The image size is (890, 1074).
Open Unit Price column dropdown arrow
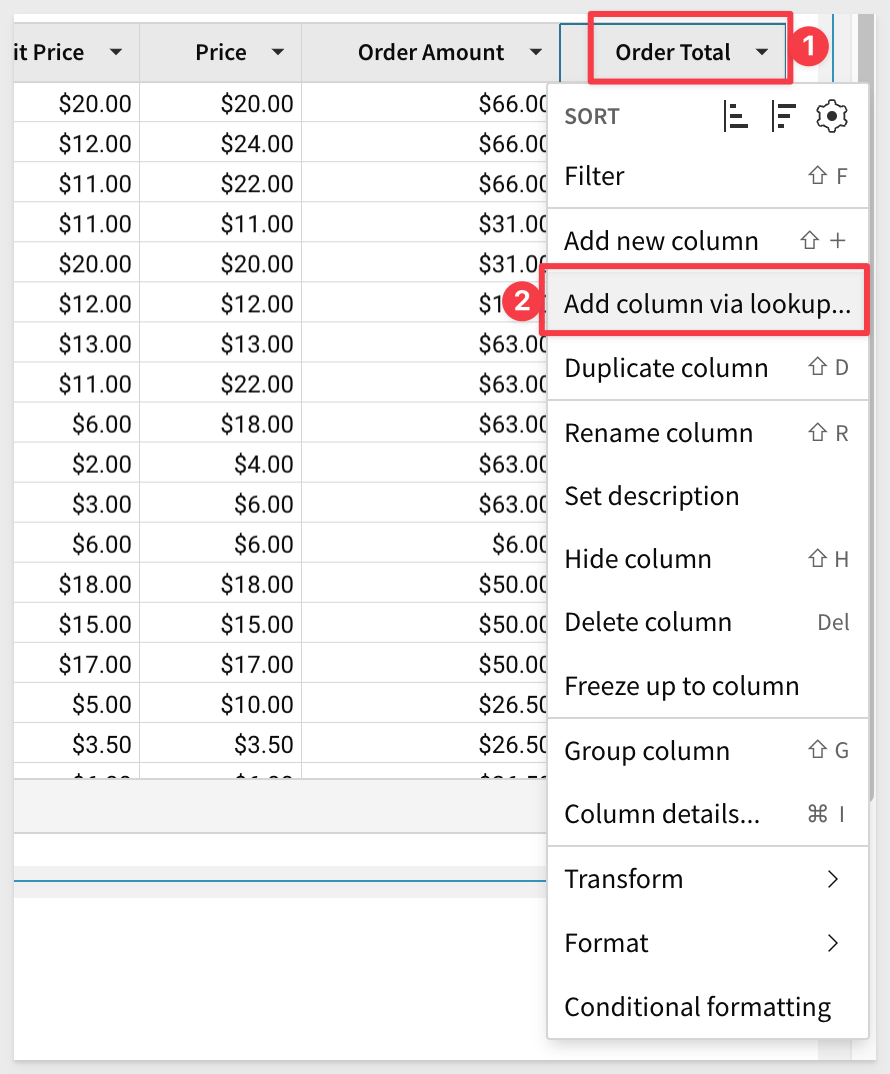point(116,53)
